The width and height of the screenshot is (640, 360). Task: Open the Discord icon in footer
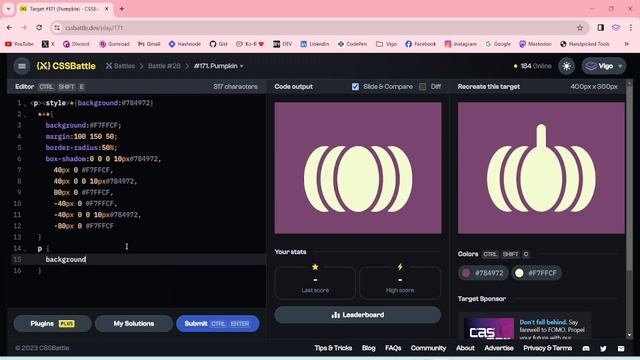(x=586, y=349)
